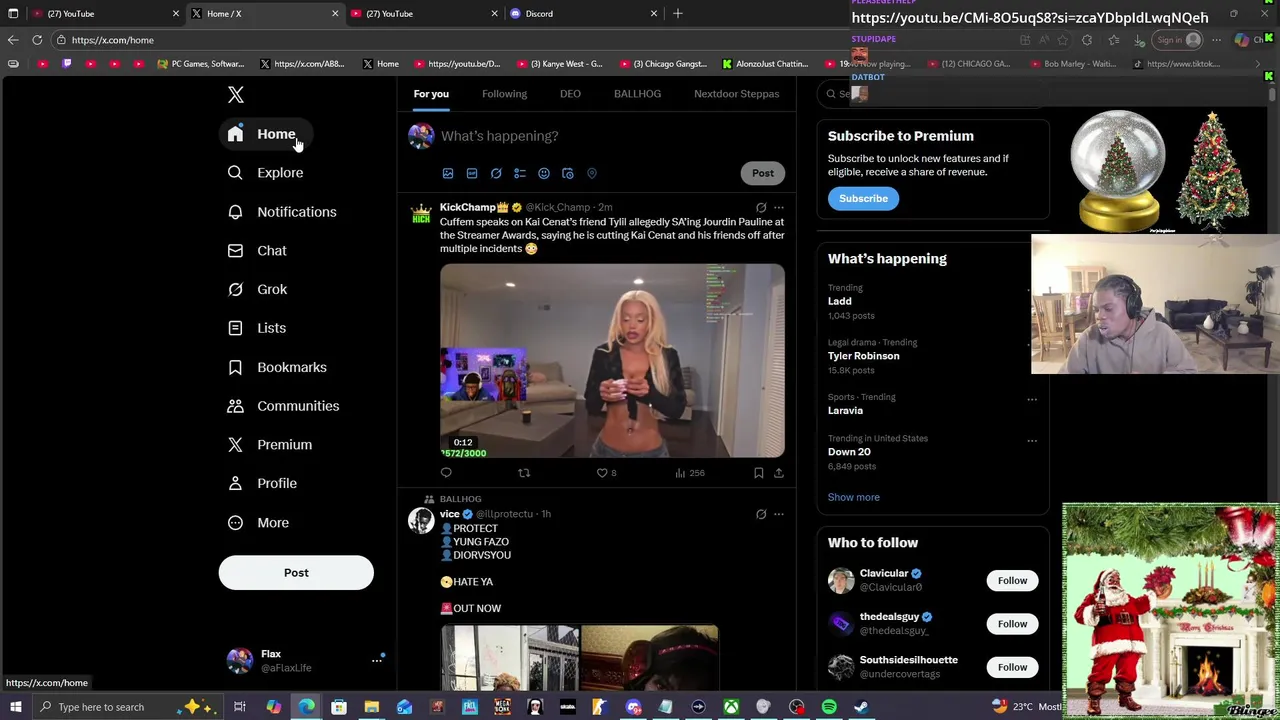Open Premium in the sidebar
The image size is (1280, 720).
271,445
